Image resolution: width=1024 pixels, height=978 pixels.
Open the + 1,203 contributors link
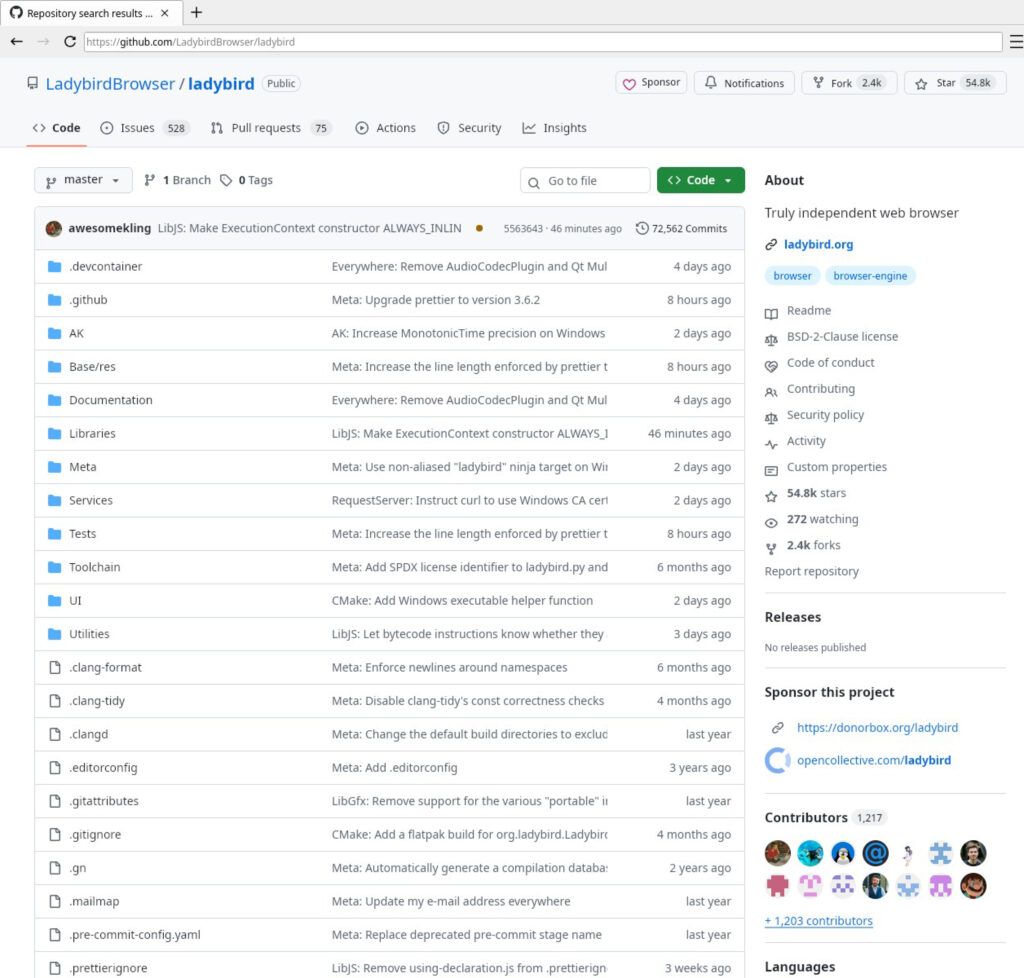[x=818, y=921]
